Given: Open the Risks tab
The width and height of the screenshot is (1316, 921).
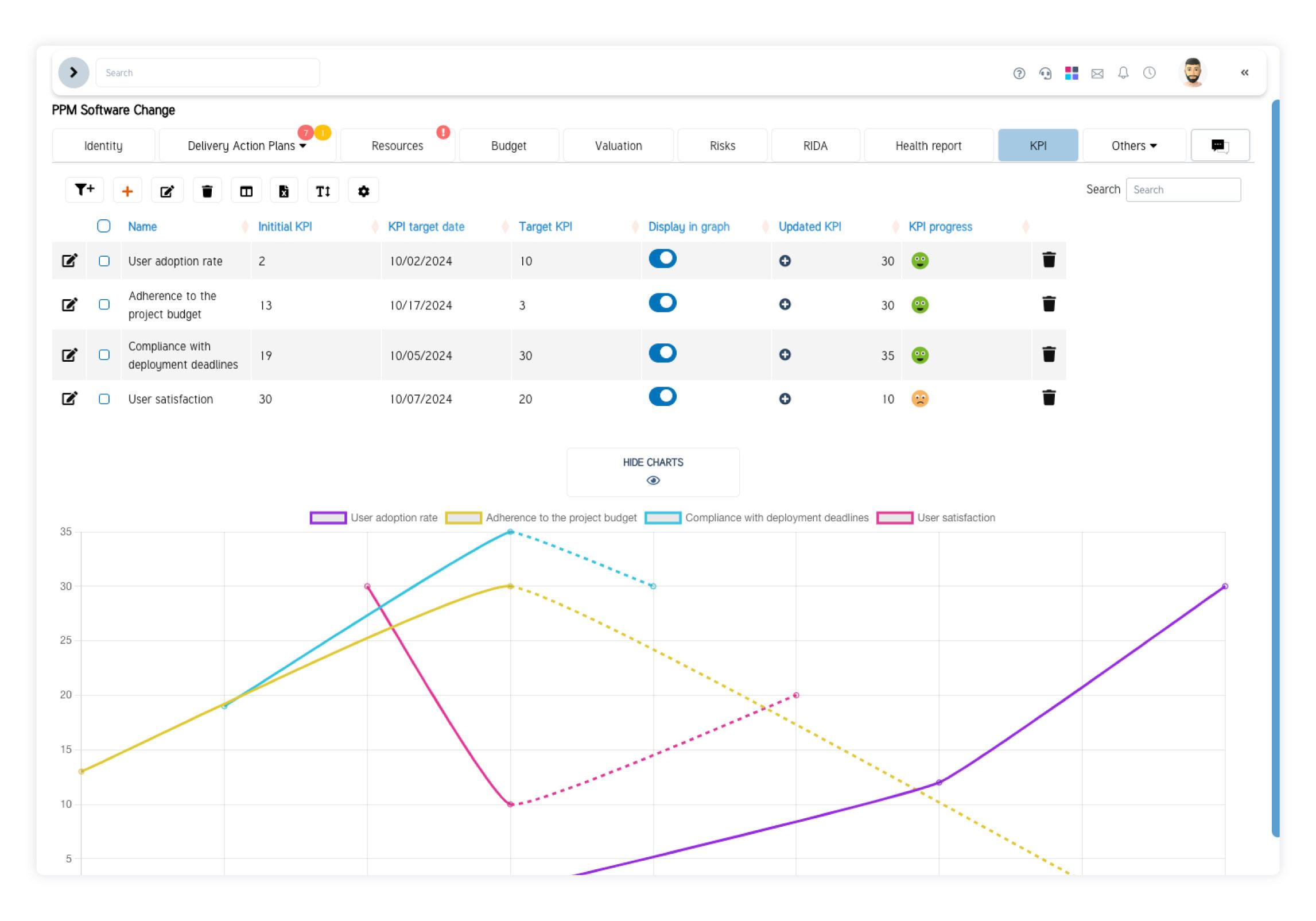Looking at the screenshot, I should tap(722, 145).
